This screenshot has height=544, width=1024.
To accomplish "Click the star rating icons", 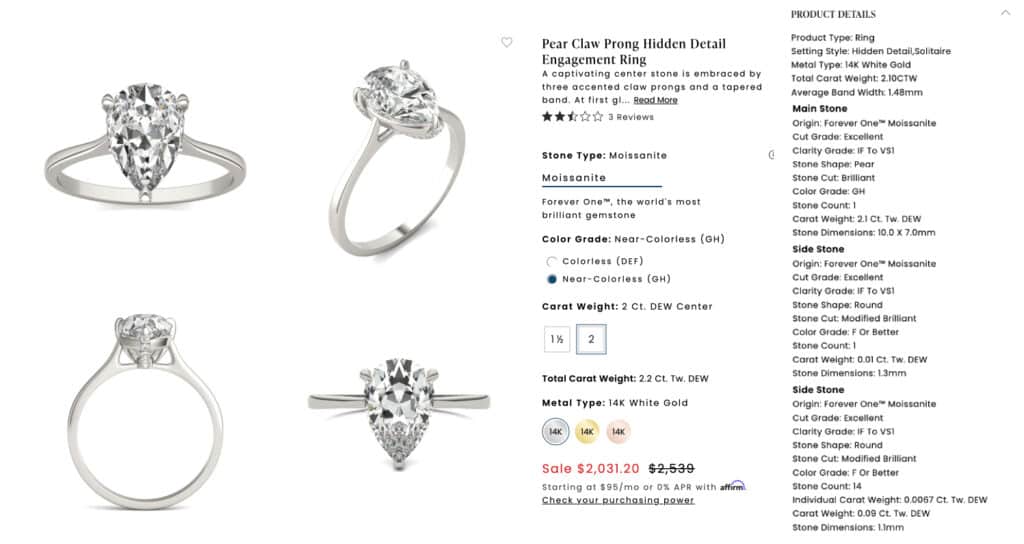I will (572, 117).
